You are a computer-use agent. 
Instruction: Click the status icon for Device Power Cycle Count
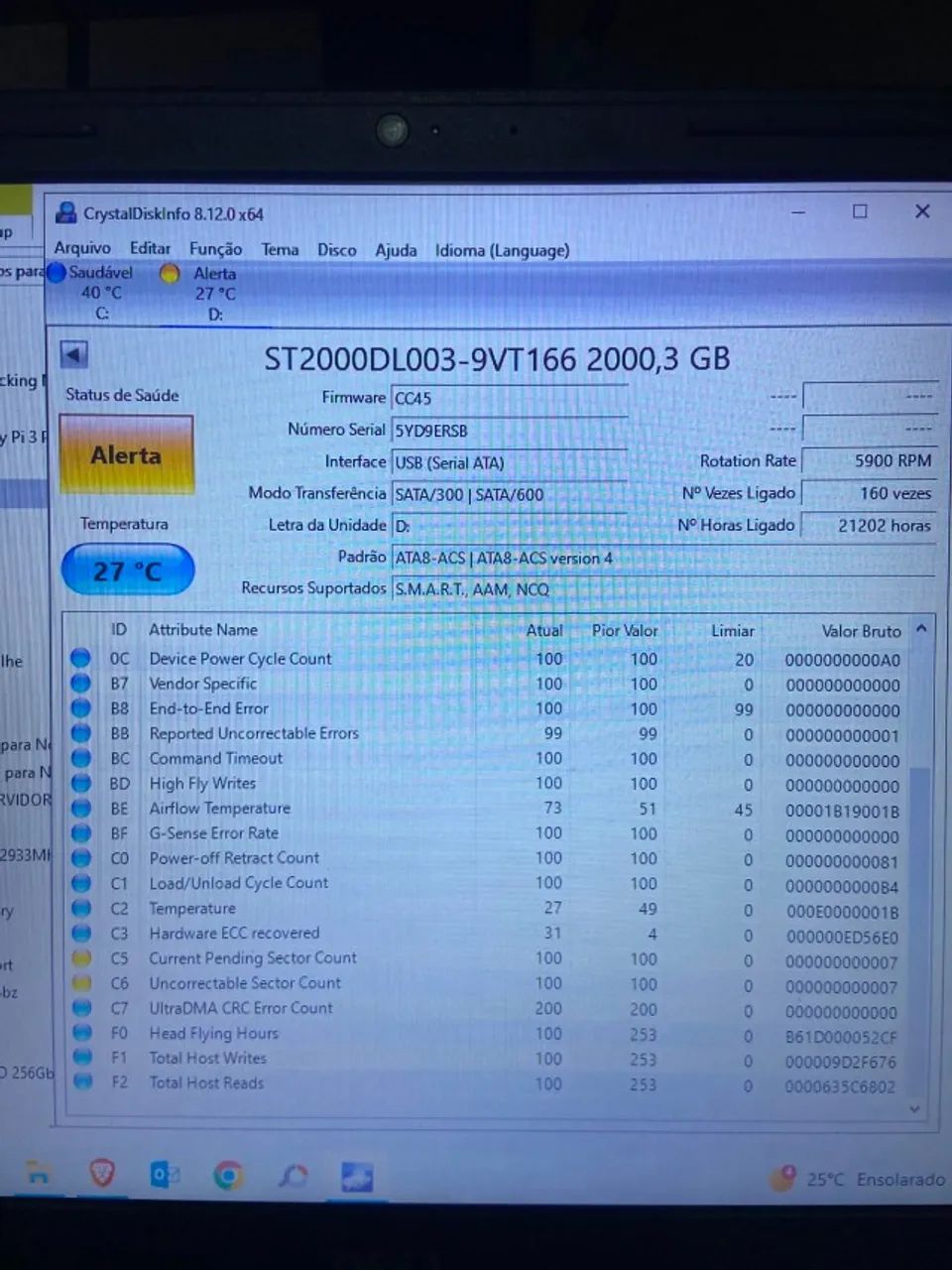coord(81,658)
